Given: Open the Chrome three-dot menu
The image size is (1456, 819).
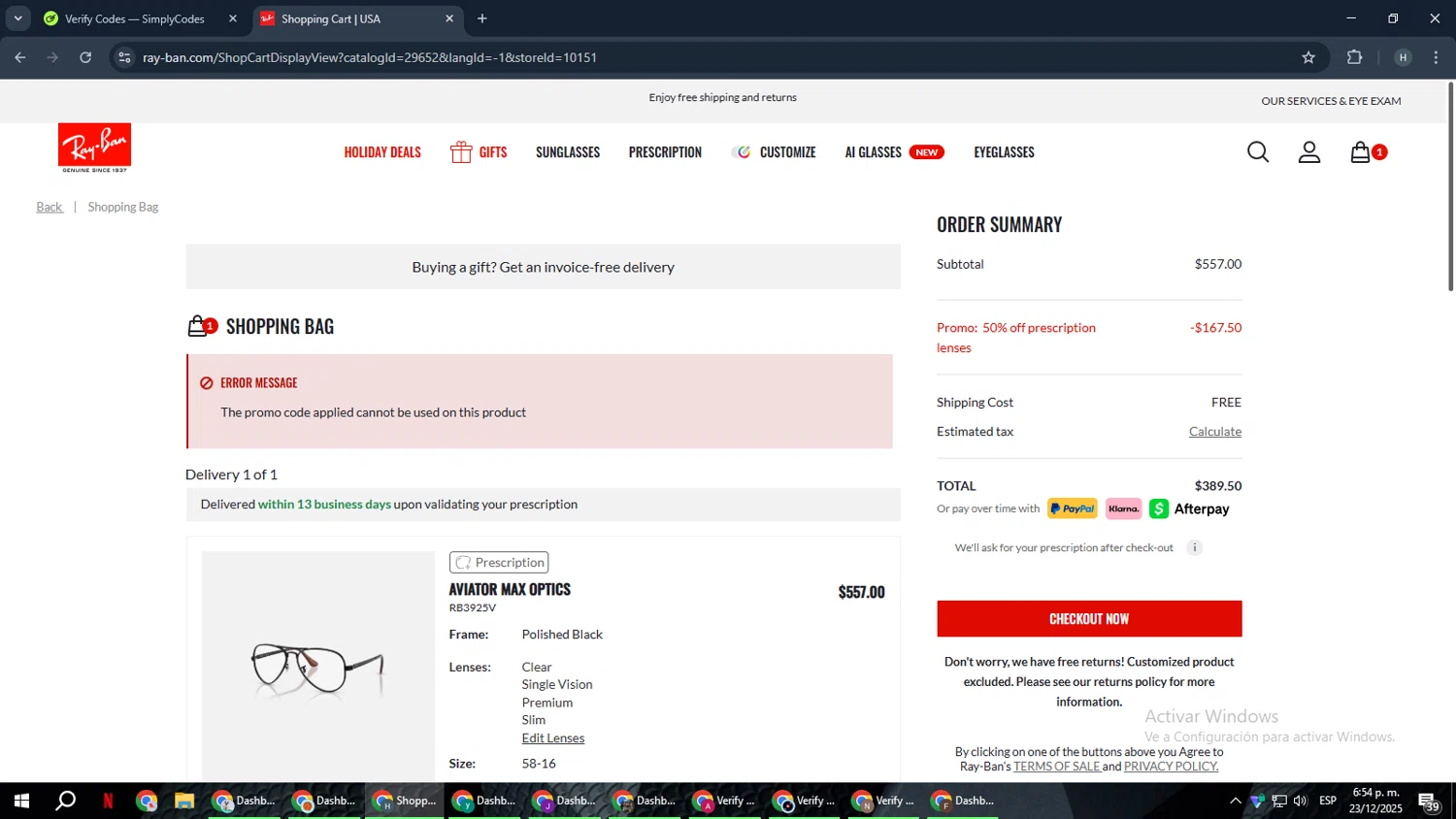Looking at the screenshot, I should 1436,57.
